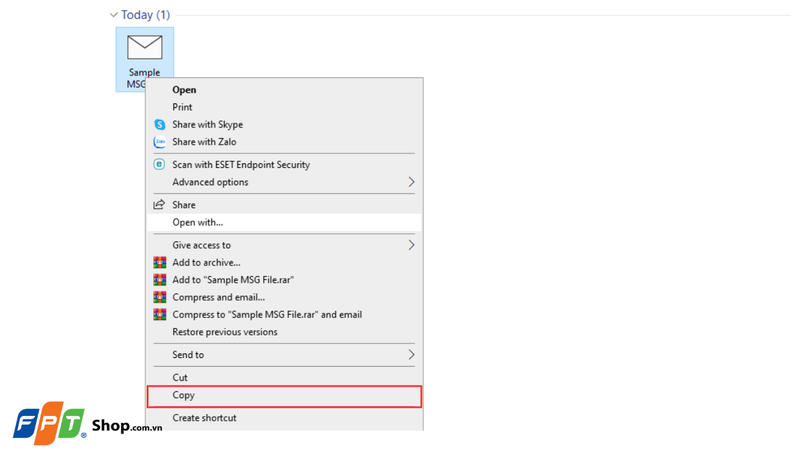Click Create shortcut menu entry

point(204,418)
